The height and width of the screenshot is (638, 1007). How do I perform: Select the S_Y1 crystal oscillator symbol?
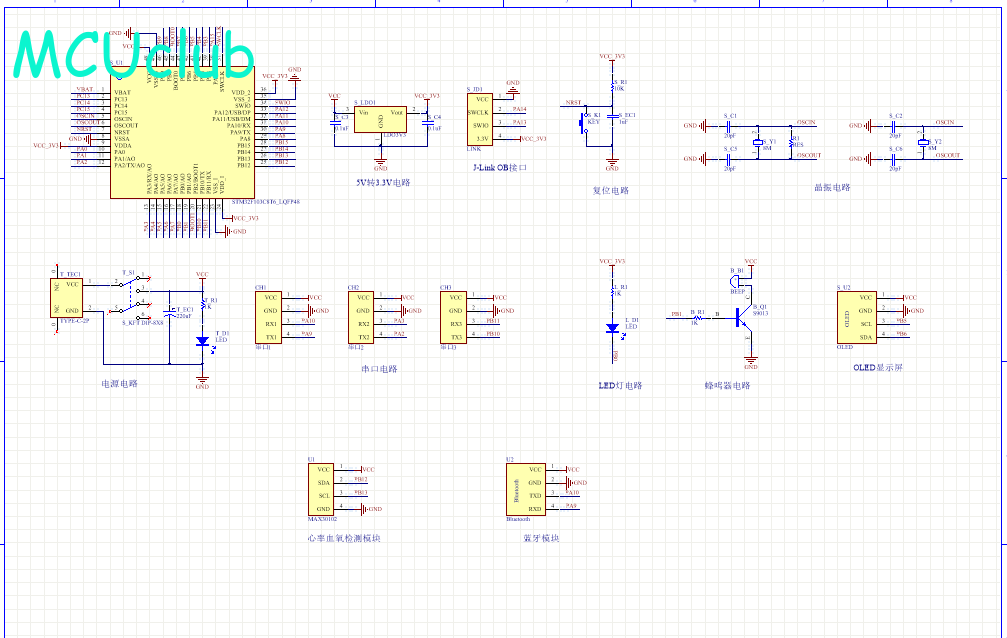coord(758,142)
